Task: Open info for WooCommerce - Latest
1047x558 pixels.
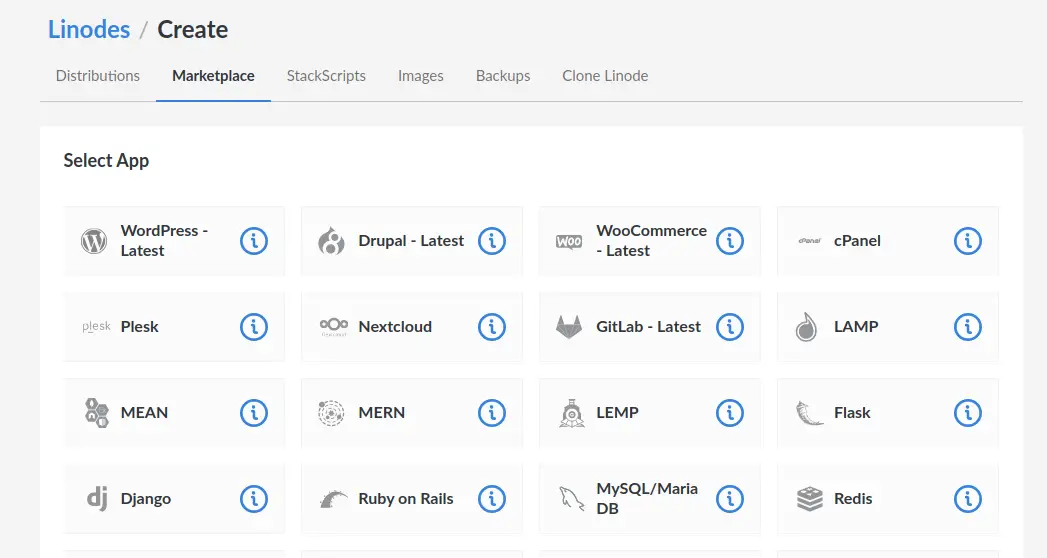Action: [x=730, y=240]
